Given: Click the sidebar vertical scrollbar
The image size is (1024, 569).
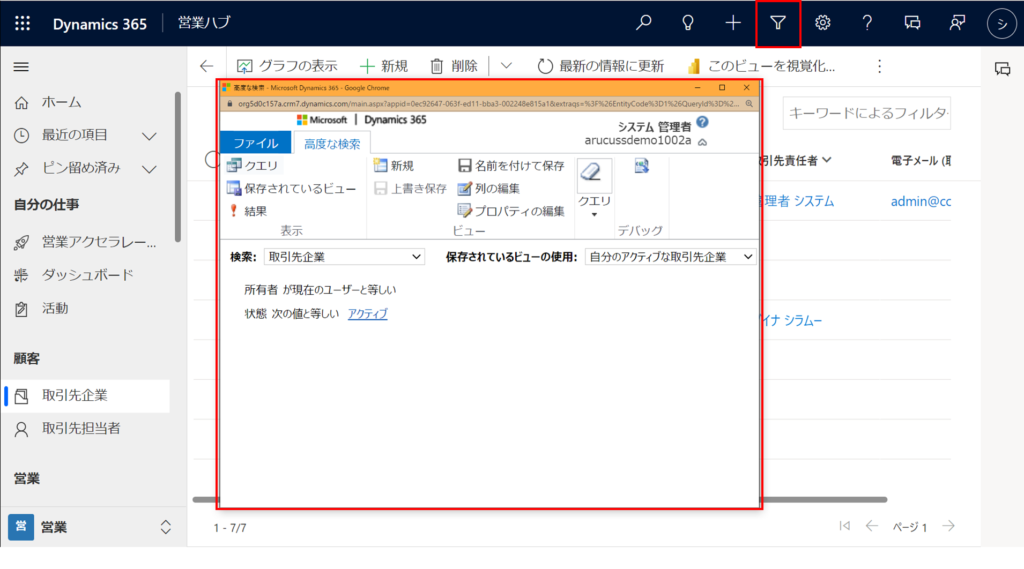Looking at the screenshot, I should (177, 167).
